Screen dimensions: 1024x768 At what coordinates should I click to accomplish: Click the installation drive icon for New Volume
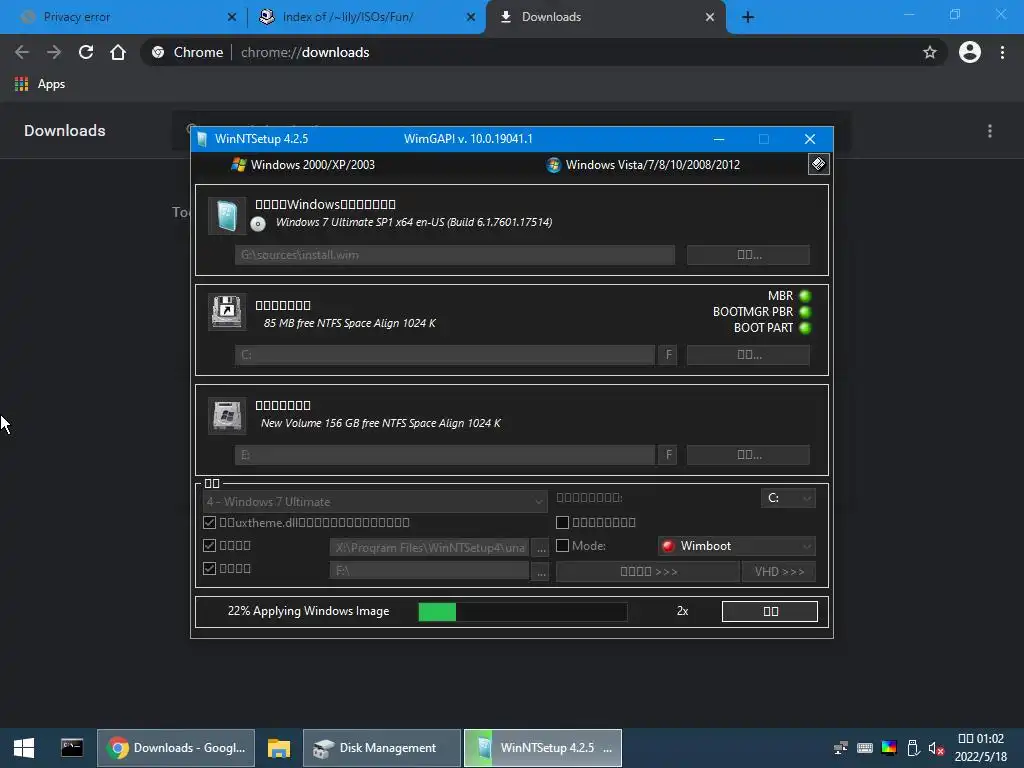pos(227,415)
